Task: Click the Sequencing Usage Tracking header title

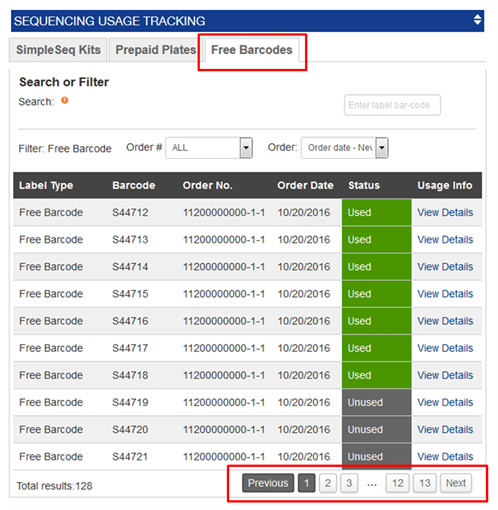Action: coord(110,21)
